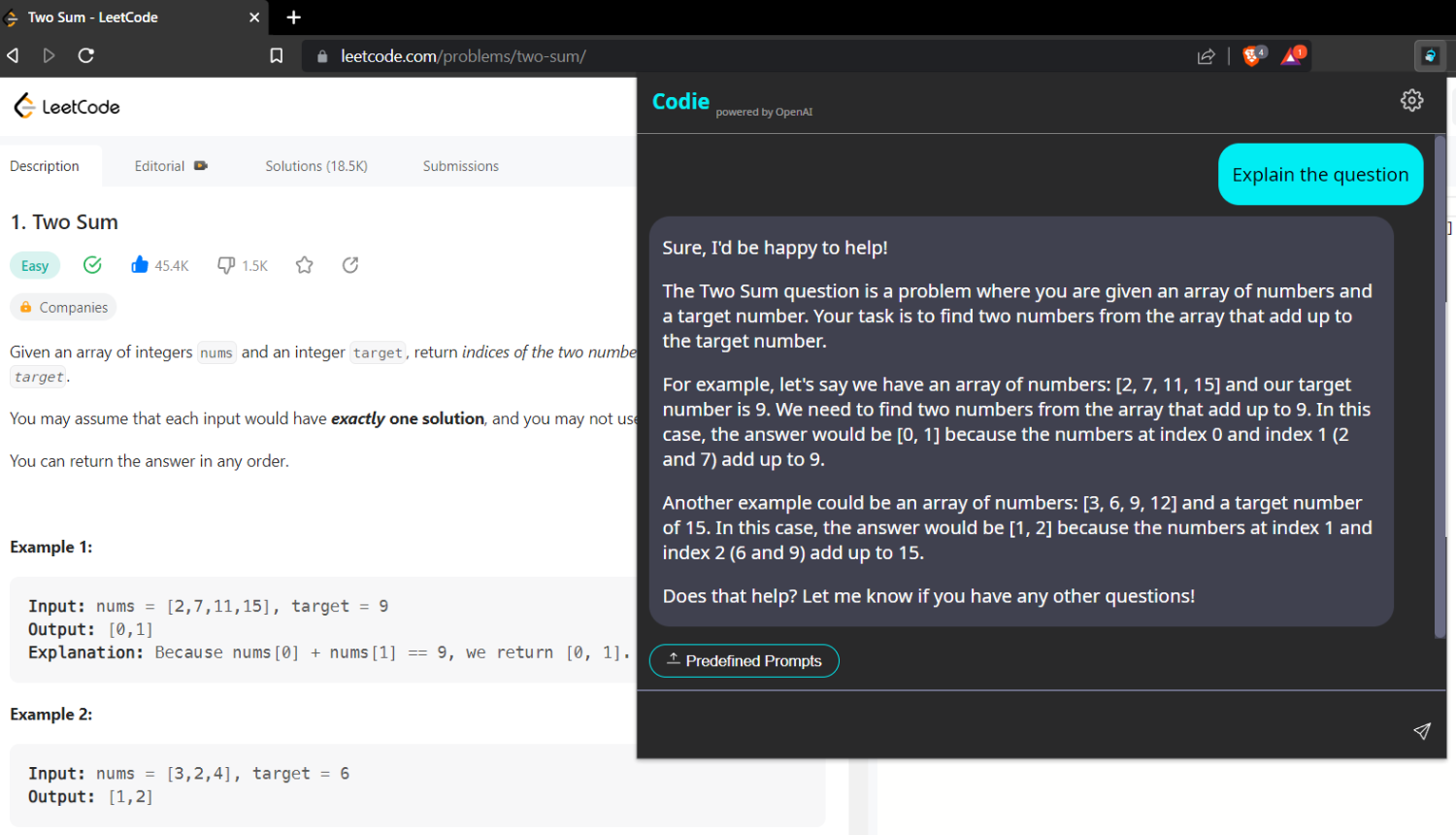Click the Companies lock icon

pyautogui.click(x=26, y=307)
